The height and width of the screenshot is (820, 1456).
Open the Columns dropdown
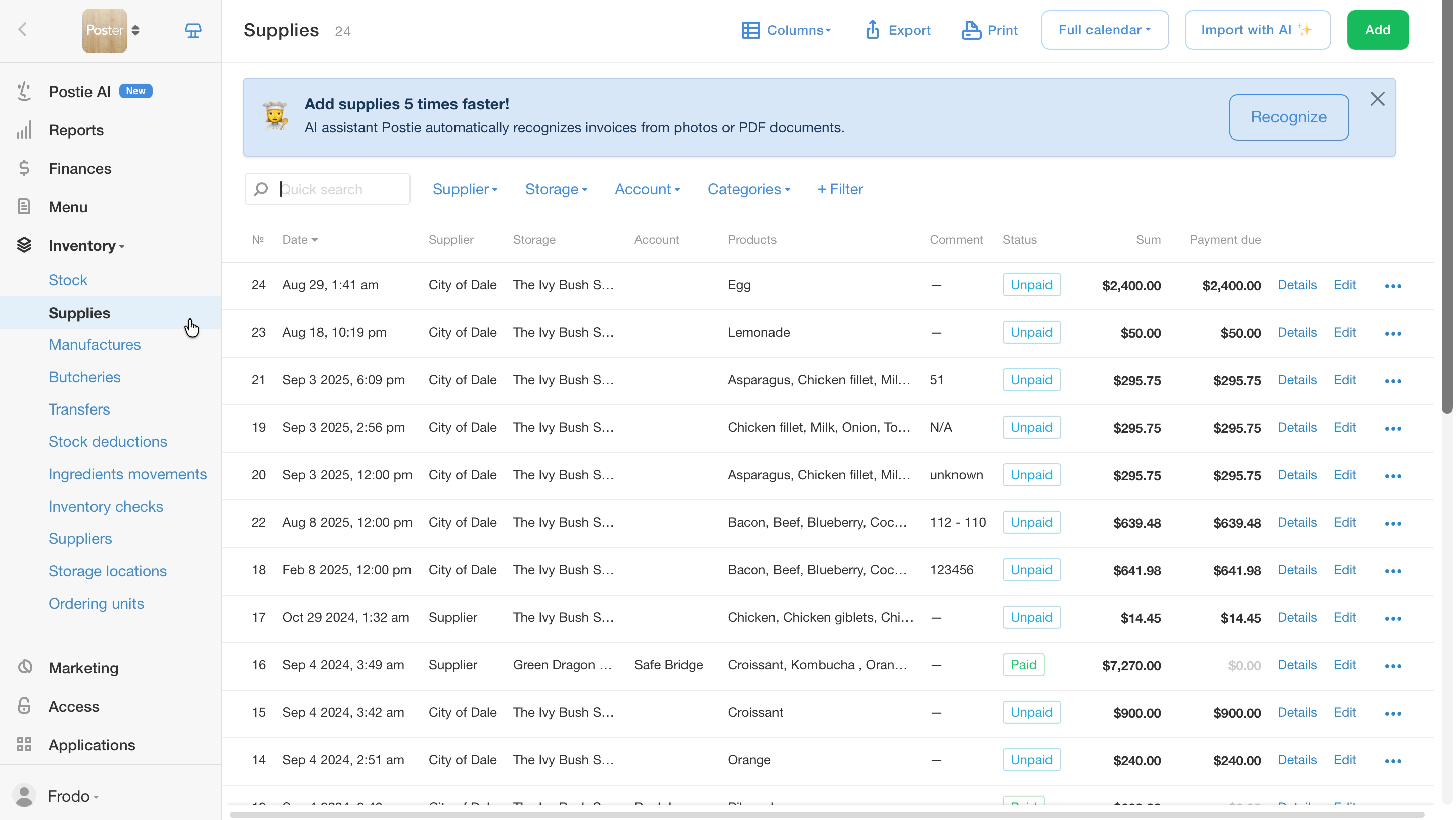click(786, 30)
